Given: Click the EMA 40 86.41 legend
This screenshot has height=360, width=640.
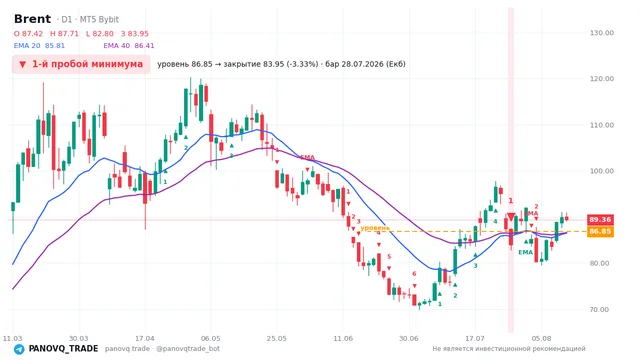Looking at the screenshot, I should click(x=129, y=46).
